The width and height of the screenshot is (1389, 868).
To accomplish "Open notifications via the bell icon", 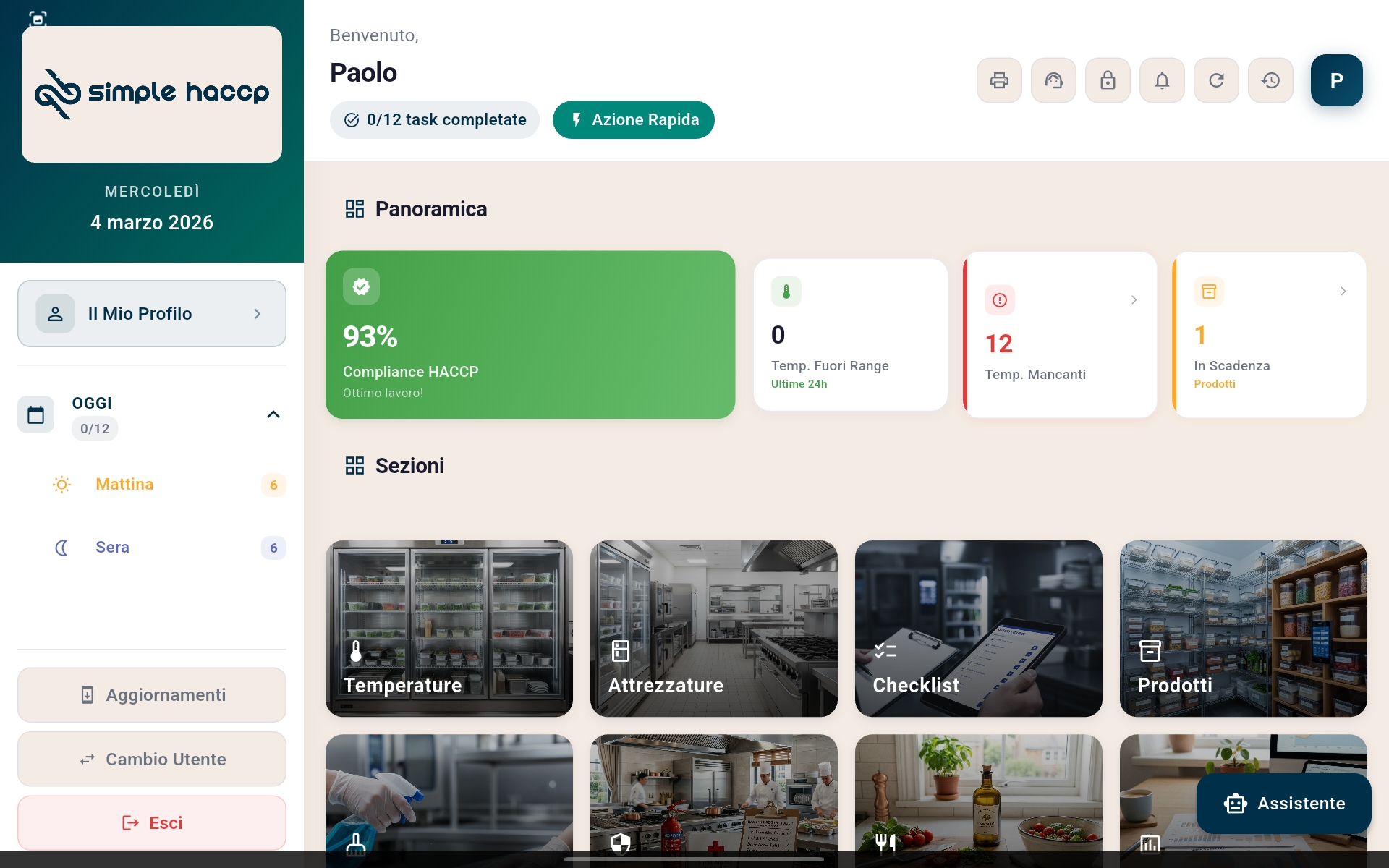I will [x=1162, y=80].
